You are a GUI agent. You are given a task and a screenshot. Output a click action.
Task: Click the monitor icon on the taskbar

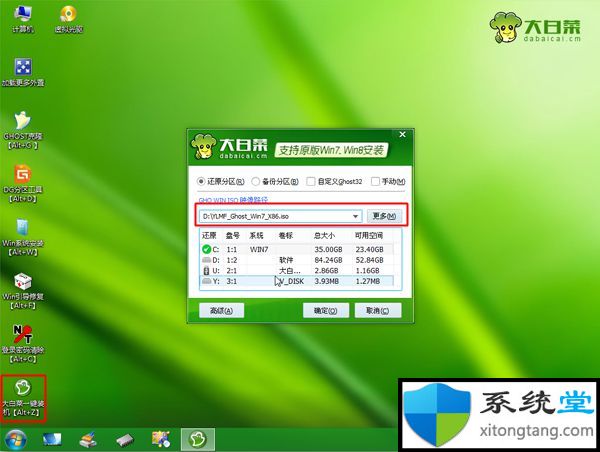[52, 439]
